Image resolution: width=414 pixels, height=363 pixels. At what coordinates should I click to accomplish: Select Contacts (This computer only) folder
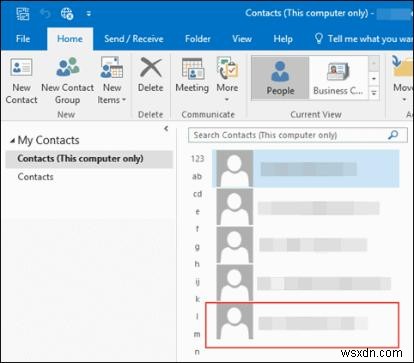coord(89,159)
